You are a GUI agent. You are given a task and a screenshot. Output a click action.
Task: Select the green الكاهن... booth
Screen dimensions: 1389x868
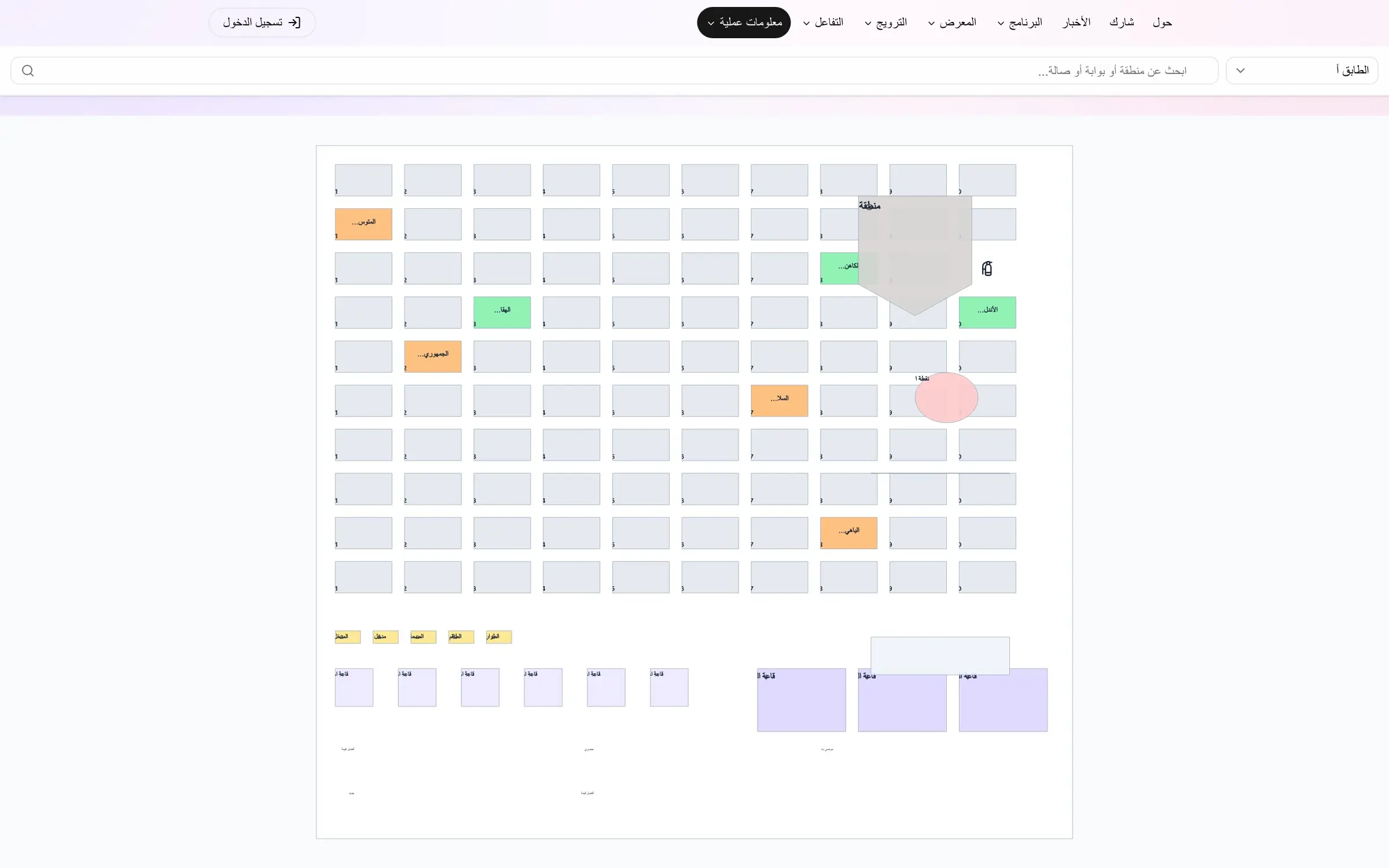839,269
